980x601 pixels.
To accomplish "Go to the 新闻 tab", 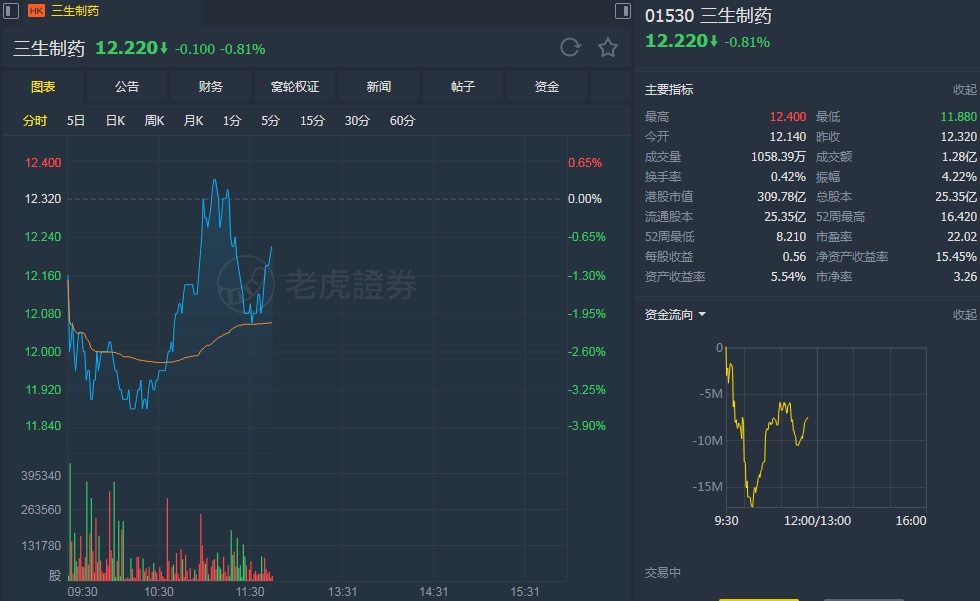I will [379, 87].
